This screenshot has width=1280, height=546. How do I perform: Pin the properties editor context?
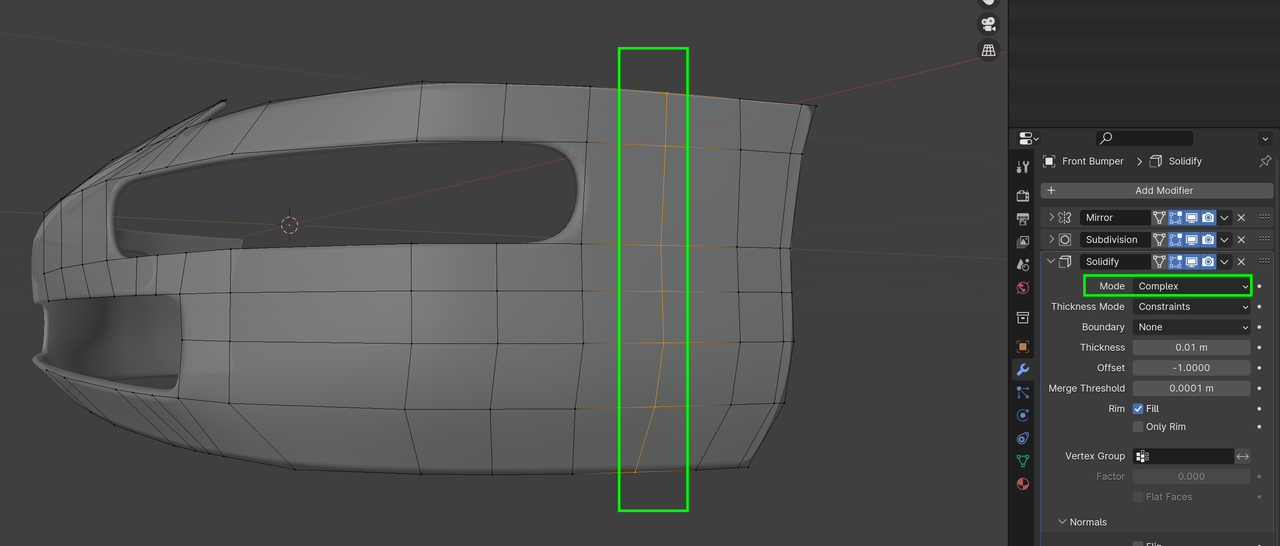click(x=1265, y=161)
